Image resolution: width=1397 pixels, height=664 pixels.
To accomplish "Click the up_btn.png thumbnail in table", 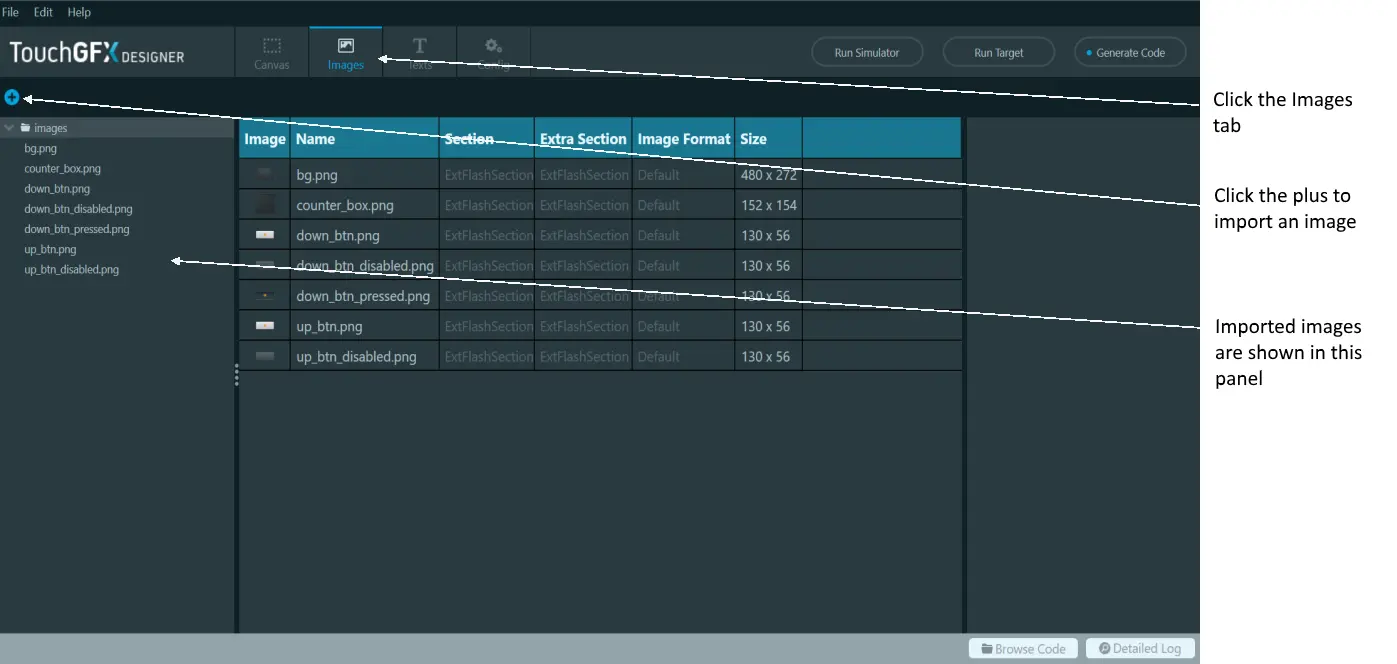I will (265, 326).
